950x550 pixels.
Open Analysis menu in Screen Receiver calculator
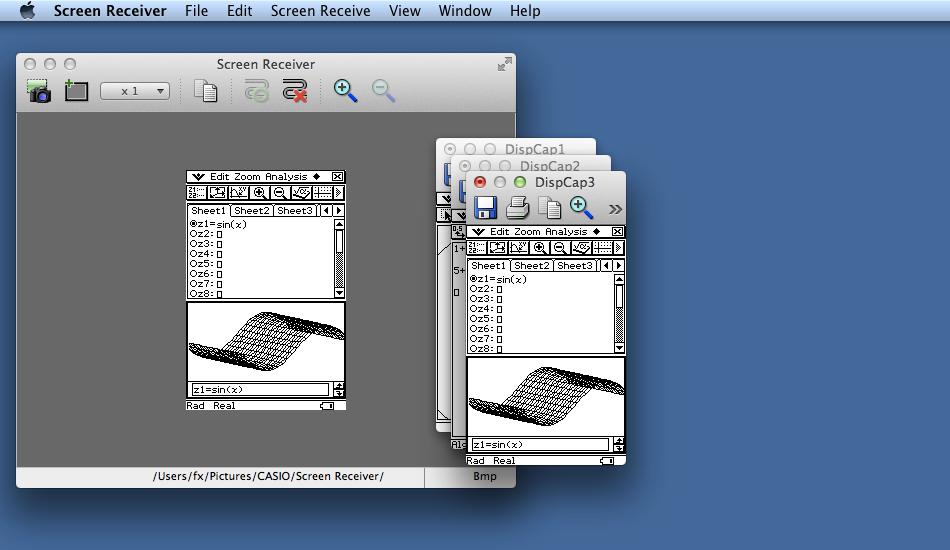click(x=286, y=177)
